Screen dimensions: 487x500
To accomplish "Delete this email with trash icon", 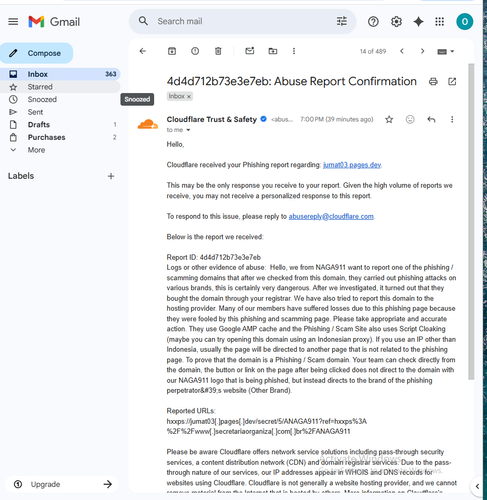I will click(x=218, y=51).
